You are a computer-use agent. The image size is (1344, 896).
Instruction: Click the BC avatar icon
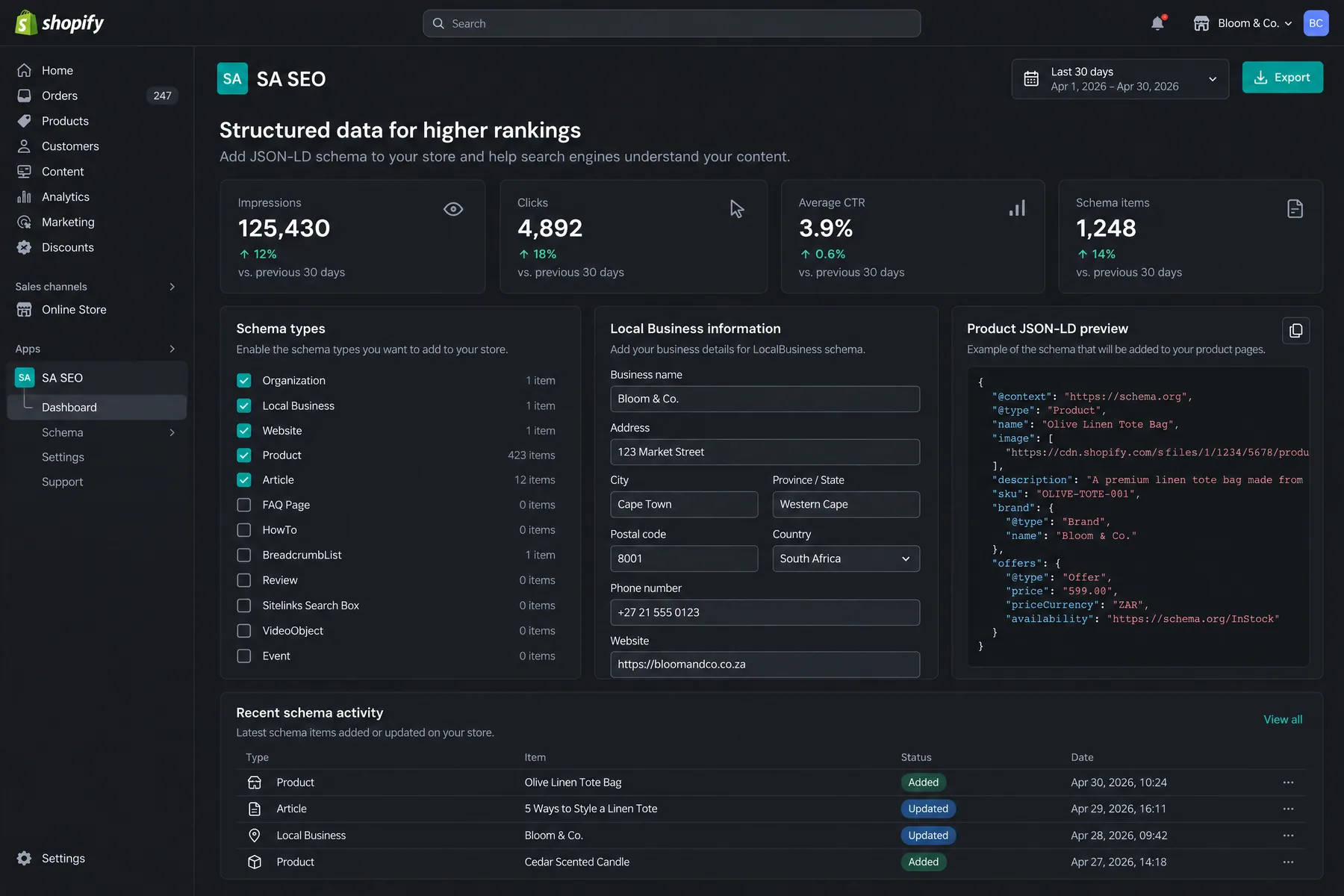(x=1316, y=23)
